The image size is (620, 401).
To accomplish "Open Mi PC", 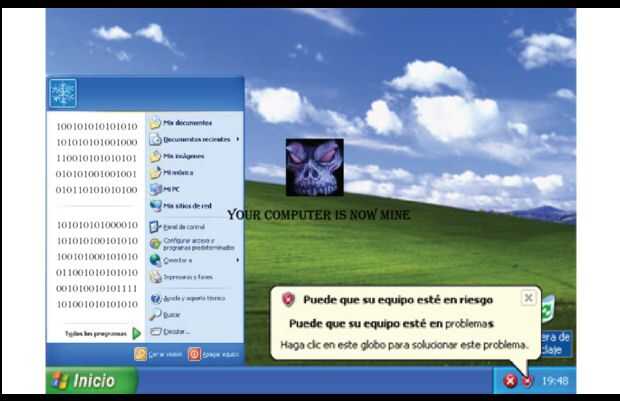I will tap(165, 189).
